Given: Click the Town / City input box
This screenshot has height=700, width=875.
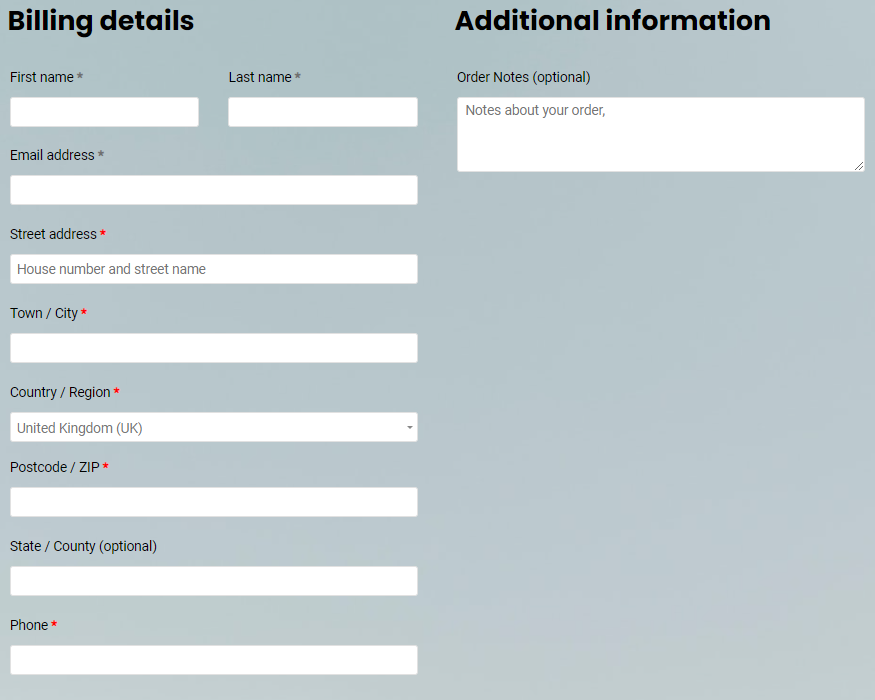Looking at the screenshot, I should [213, 348].
